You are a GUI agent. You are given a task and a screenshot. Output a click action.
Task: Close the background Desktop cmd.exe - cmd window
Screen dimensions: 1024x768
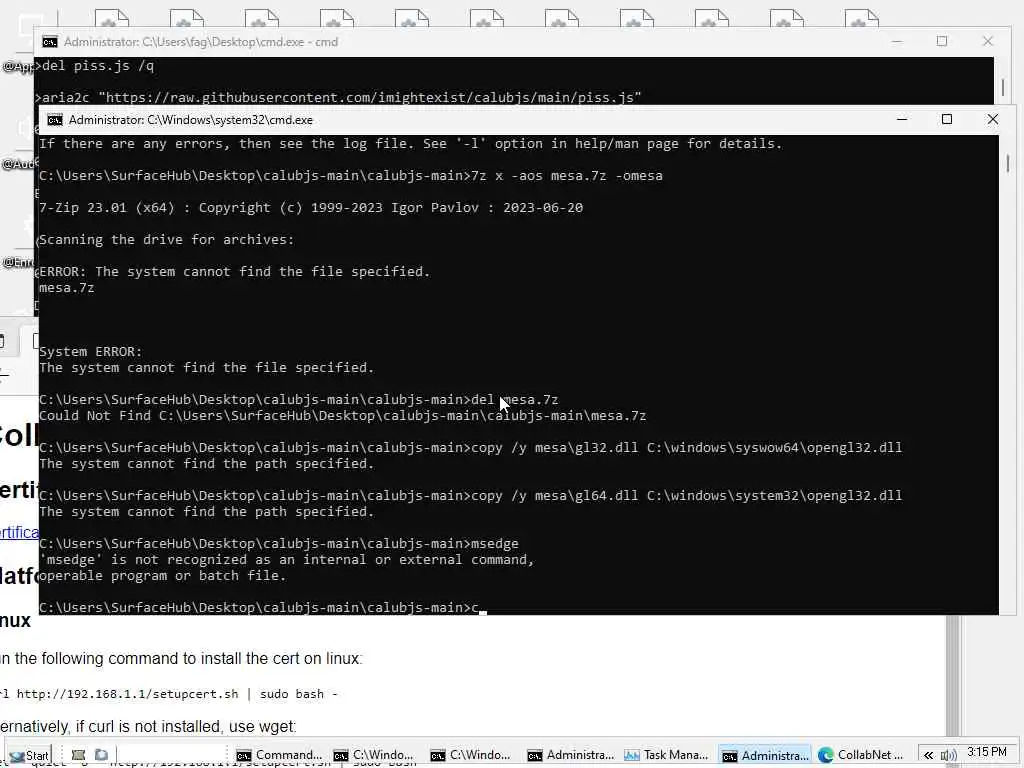tap(987, 41)
